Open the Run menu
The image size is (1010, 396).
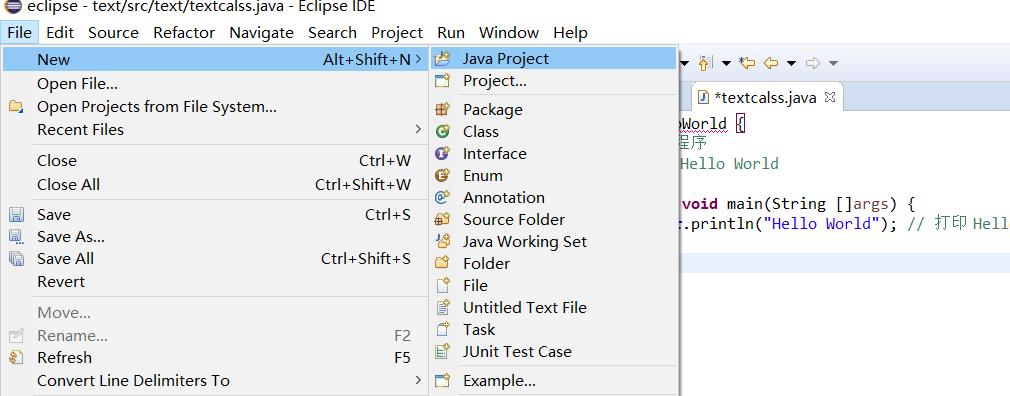pyautogui.click(x=451, y=32)
